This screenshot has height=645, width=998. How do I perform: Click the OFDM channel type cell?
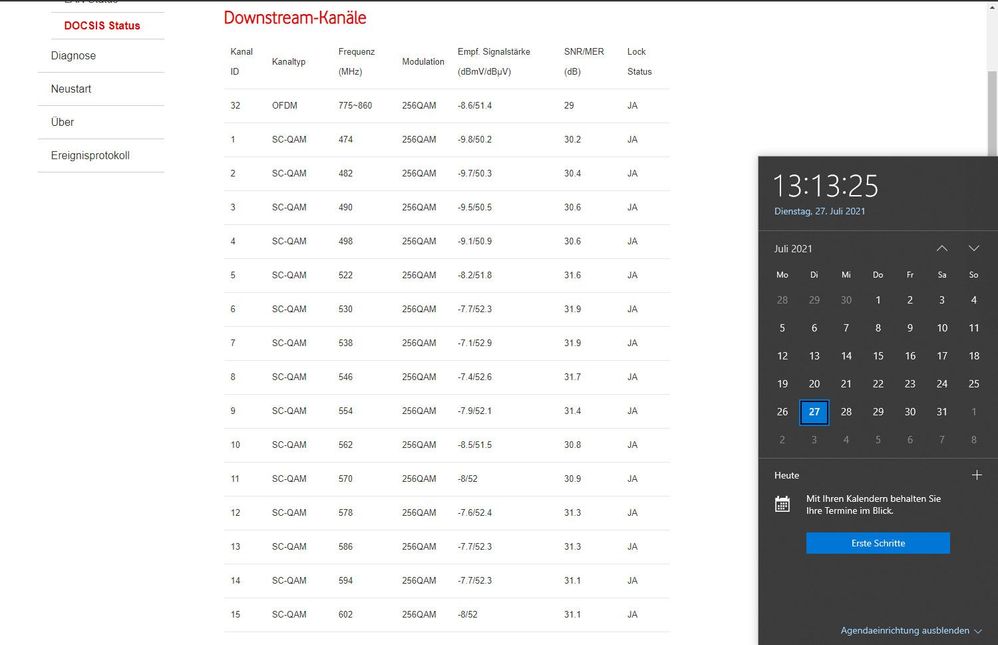click(285, 106)
